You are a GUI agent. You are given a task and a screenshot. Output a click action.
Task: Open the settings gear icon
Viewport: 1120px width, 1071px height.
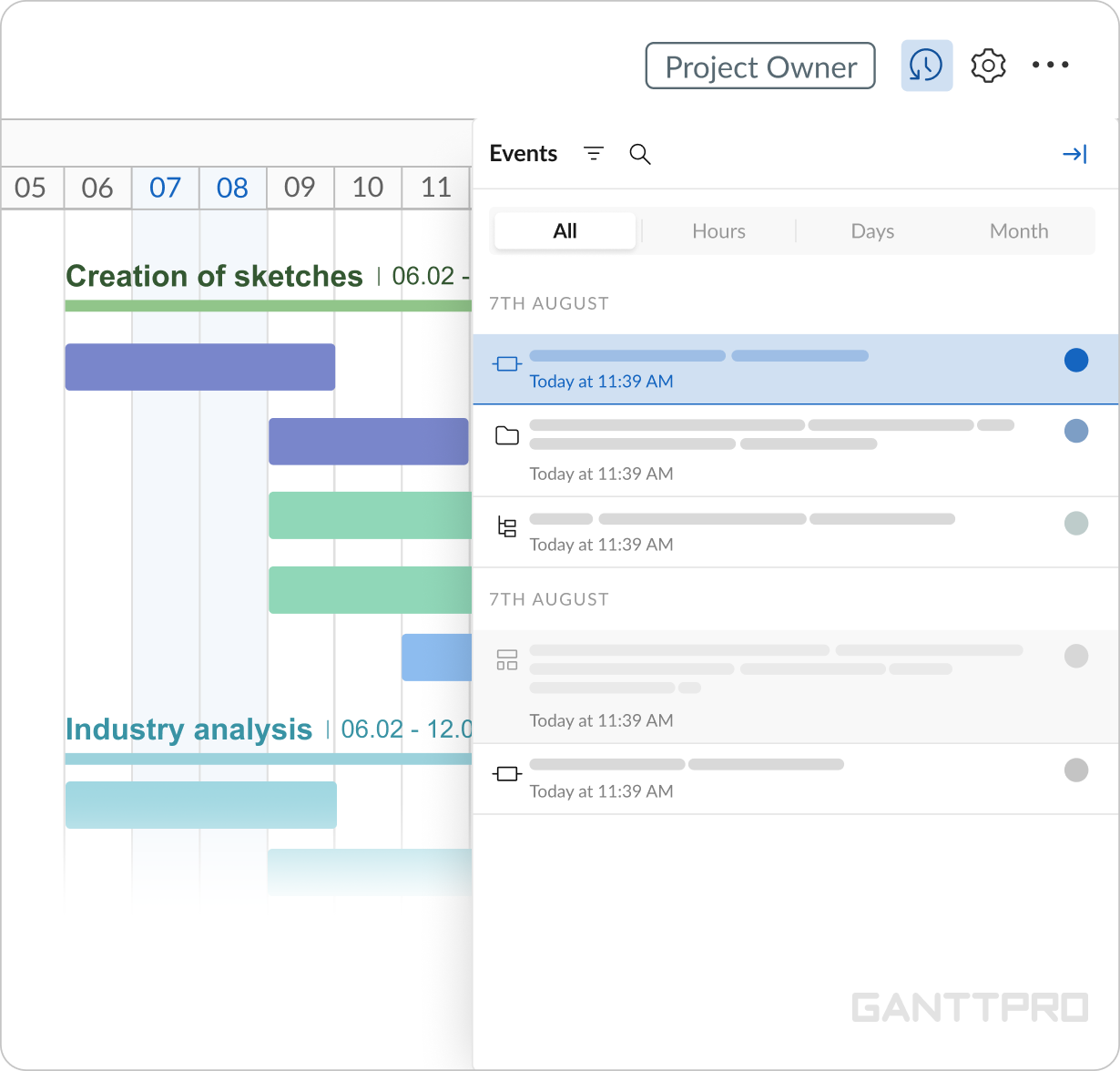pyautogui.click(x=988, y=66)
